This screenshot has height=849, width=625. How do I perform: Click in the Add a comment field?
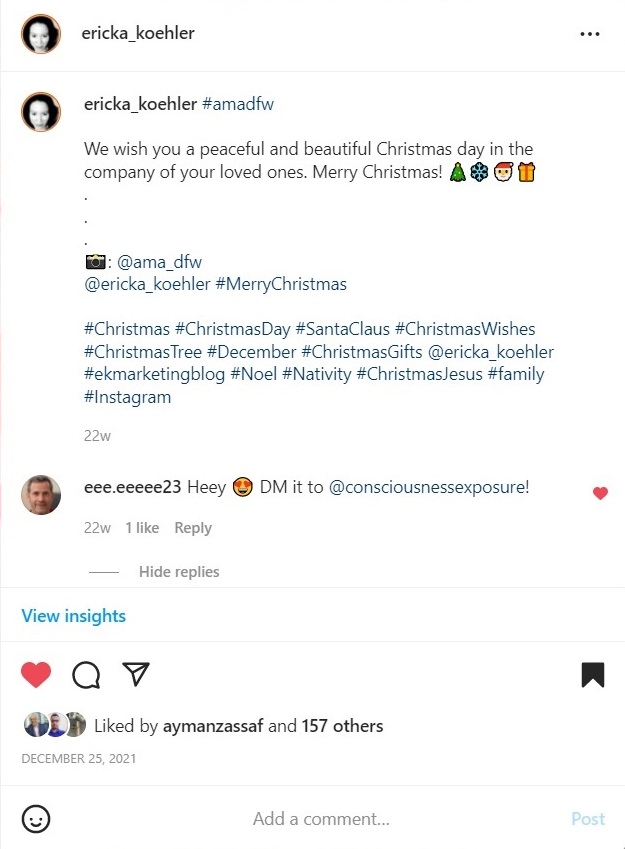coord(321,819)
